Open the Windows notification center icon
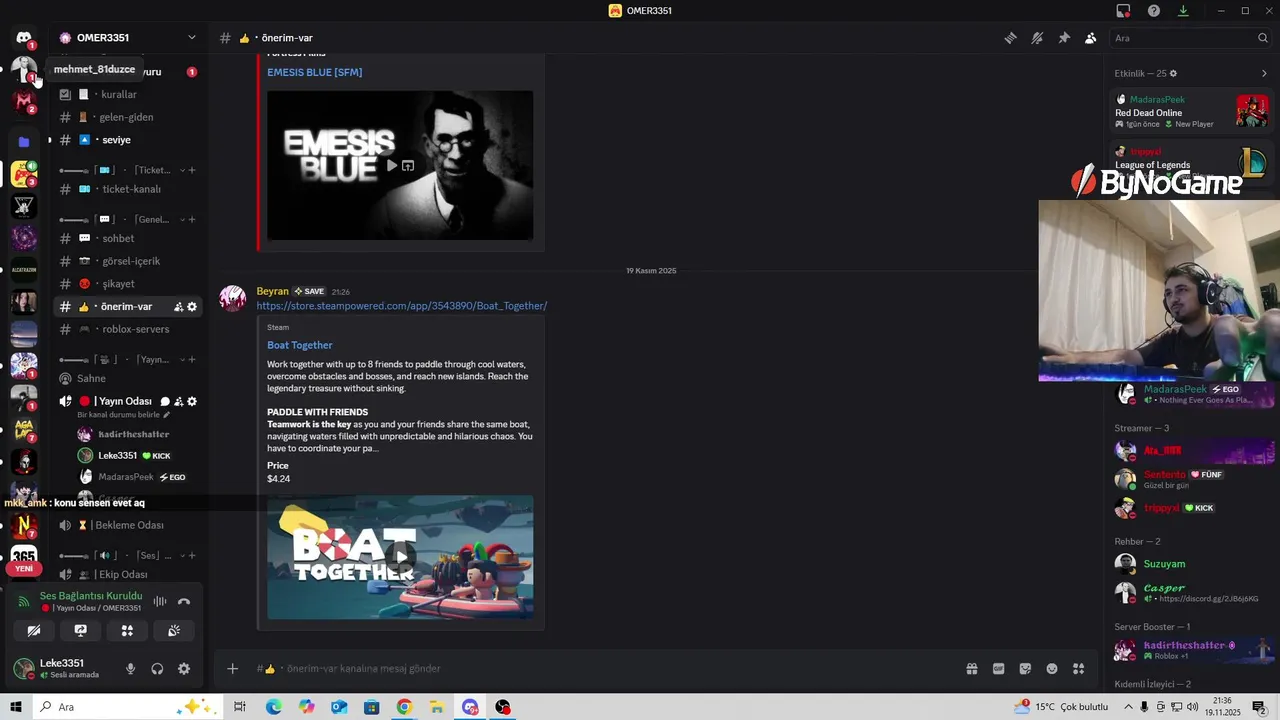 coord(1259,707)
